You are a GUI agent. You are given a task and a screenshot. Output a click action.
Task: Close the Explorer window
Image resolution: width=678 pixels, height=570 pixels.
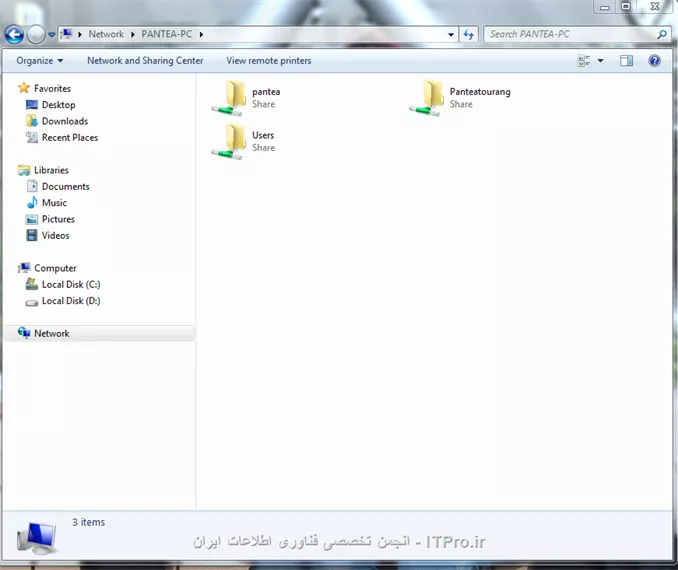(x=655, y=6)
